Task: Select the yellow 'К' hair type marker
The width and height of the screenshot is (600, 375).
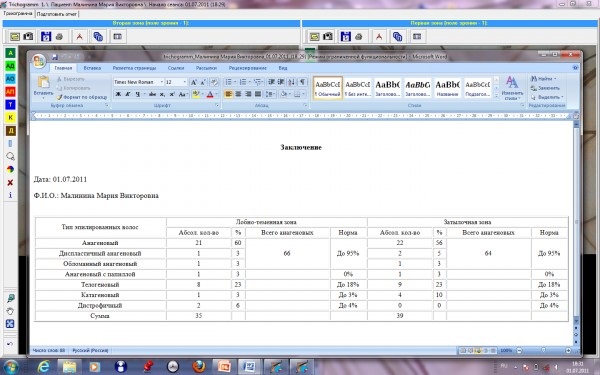Action: click(10, 117)
